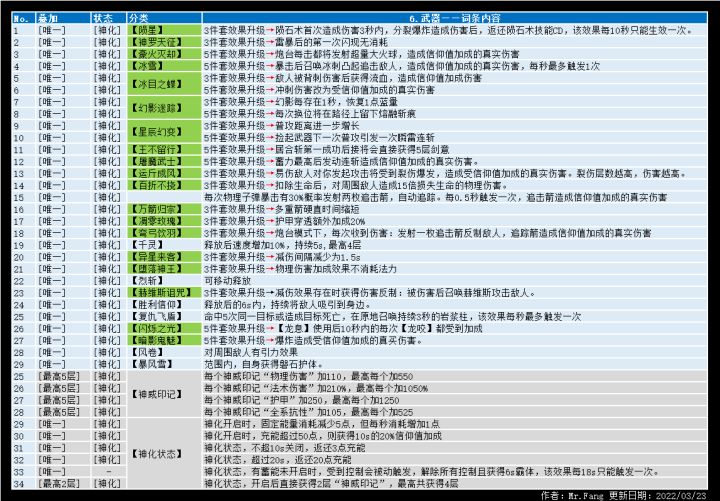Click the '充能超过50点' description in row 30

pos(323,436)
